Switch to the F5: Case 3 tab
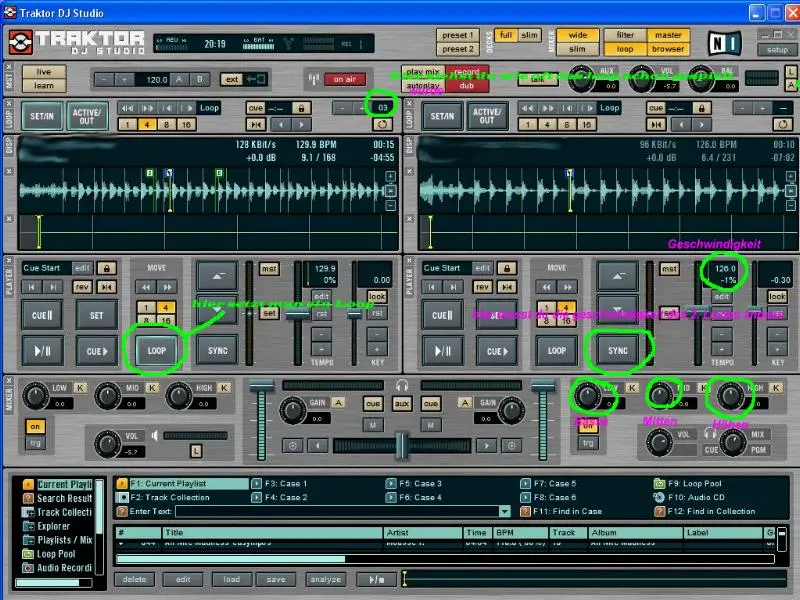 tap(417, 482)
